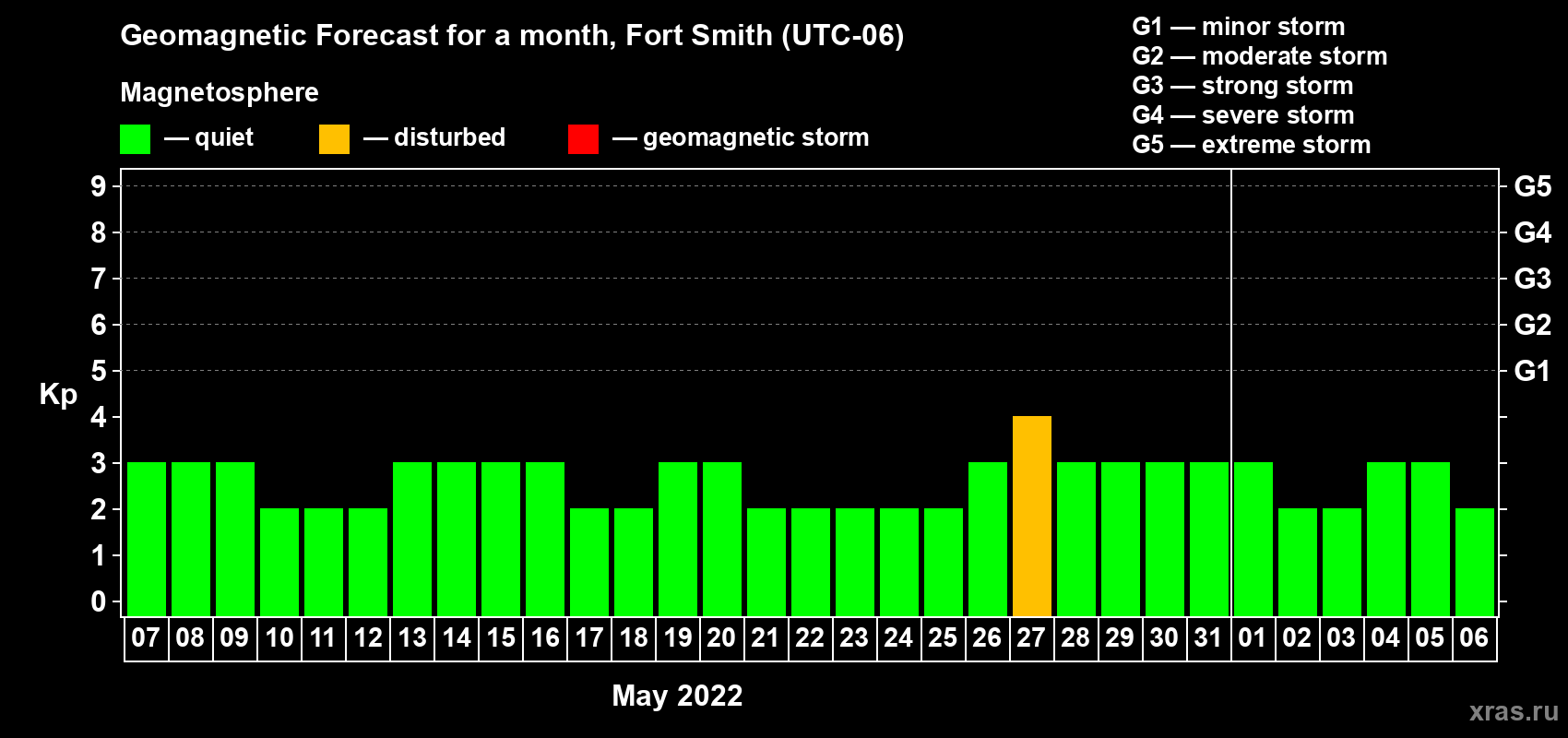Click the bar for the 31st
Viewport: 1568px width, 738px height.
[1208, 539]
